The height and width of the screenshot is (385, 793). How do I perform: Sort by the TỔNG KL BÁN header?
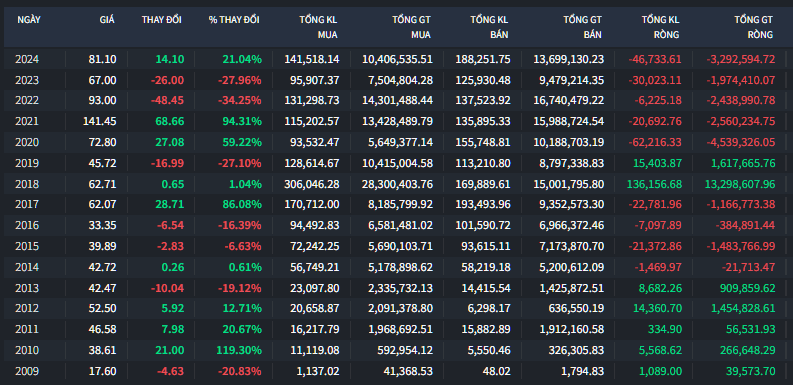(x=489, y=27)
